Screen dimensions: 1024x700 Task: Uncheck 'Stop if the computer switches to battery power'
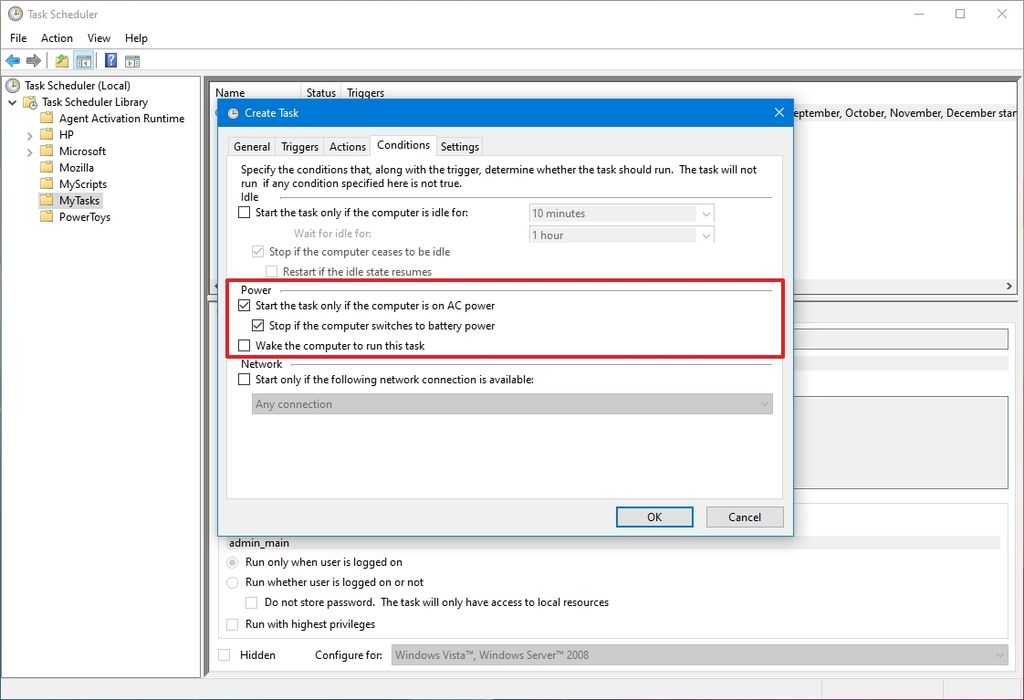[x=258, y=325]
